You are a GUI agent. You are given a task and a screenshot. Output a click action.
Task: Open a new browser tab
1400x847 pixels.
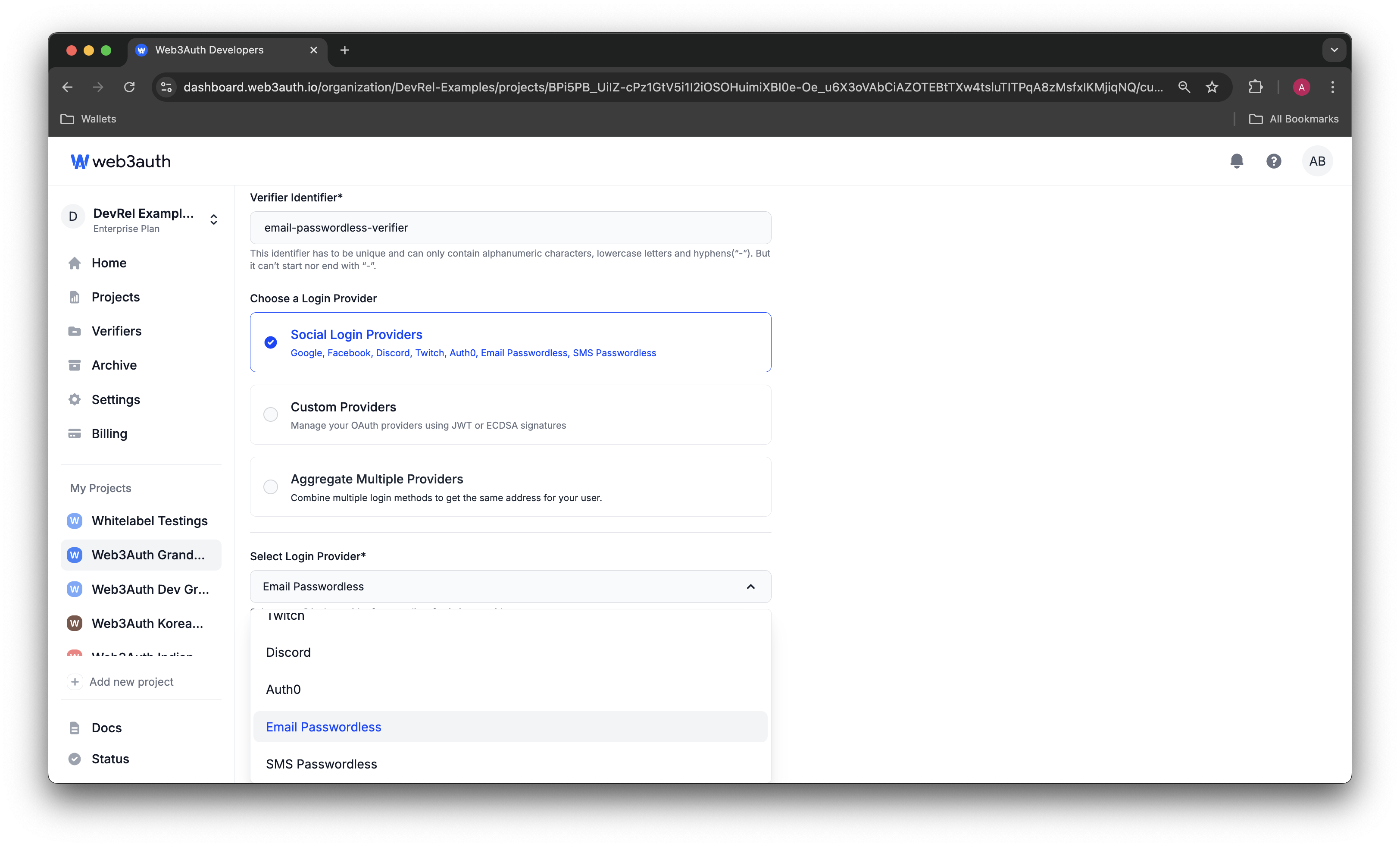[x=344, y=50]
